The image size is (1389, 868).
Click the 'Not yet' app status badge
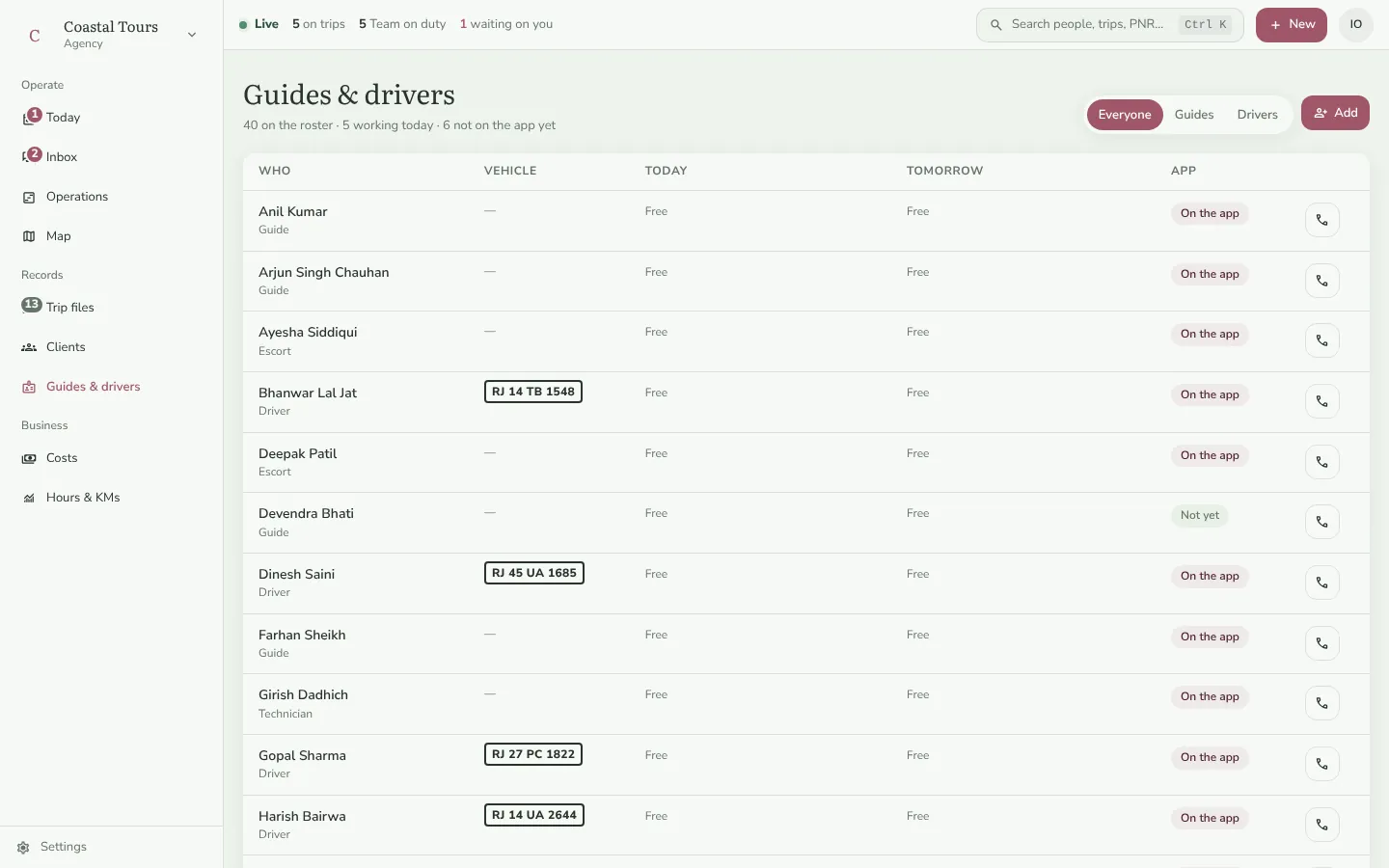pyautogui.click(x=1200, y=515)
